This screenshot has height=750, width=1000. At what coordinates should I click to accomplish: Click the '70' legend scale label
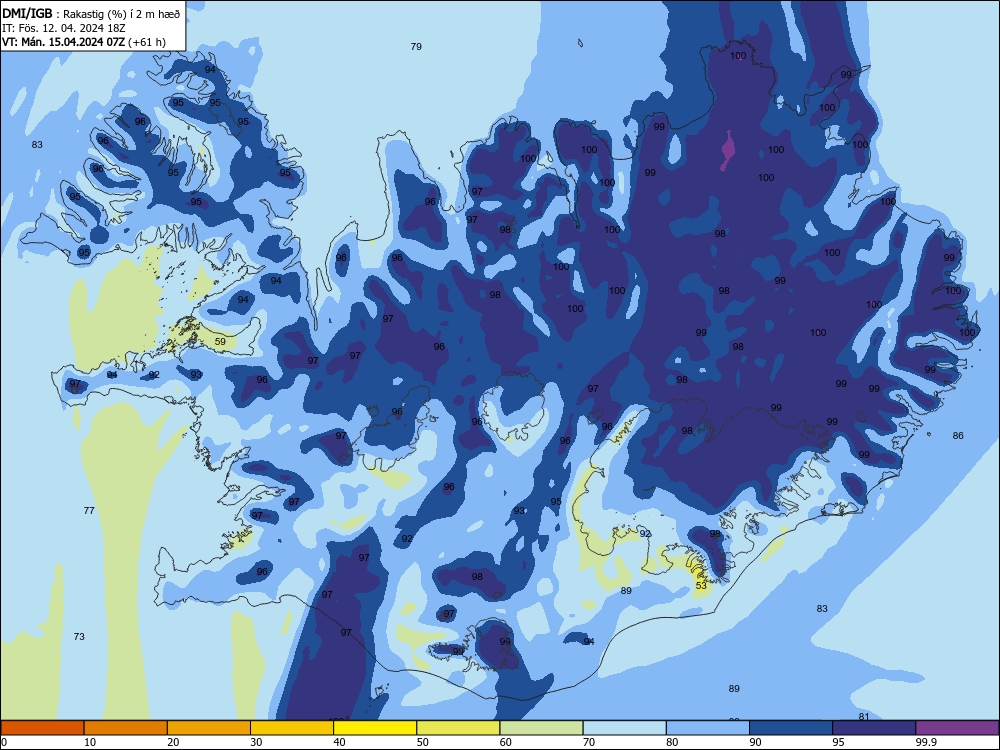click(589, 742)
